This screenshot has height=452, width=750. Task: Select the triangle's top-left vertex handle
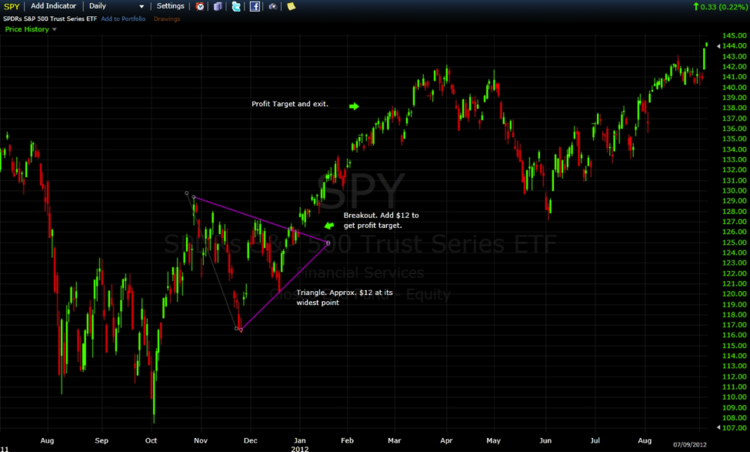pos(194,197)
